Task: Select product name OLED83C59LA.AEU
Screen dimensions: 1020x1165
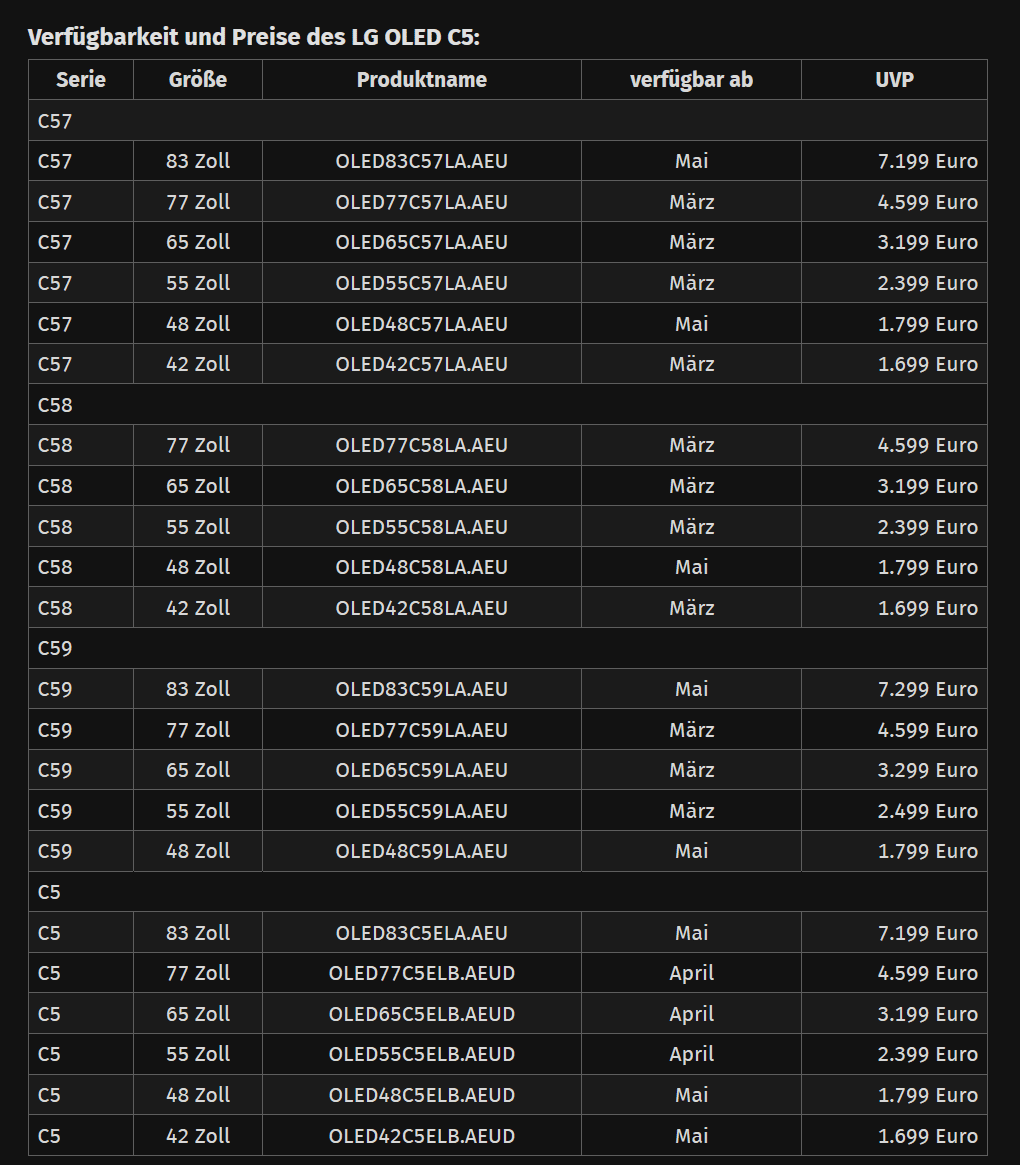Action: pos(421,689)
